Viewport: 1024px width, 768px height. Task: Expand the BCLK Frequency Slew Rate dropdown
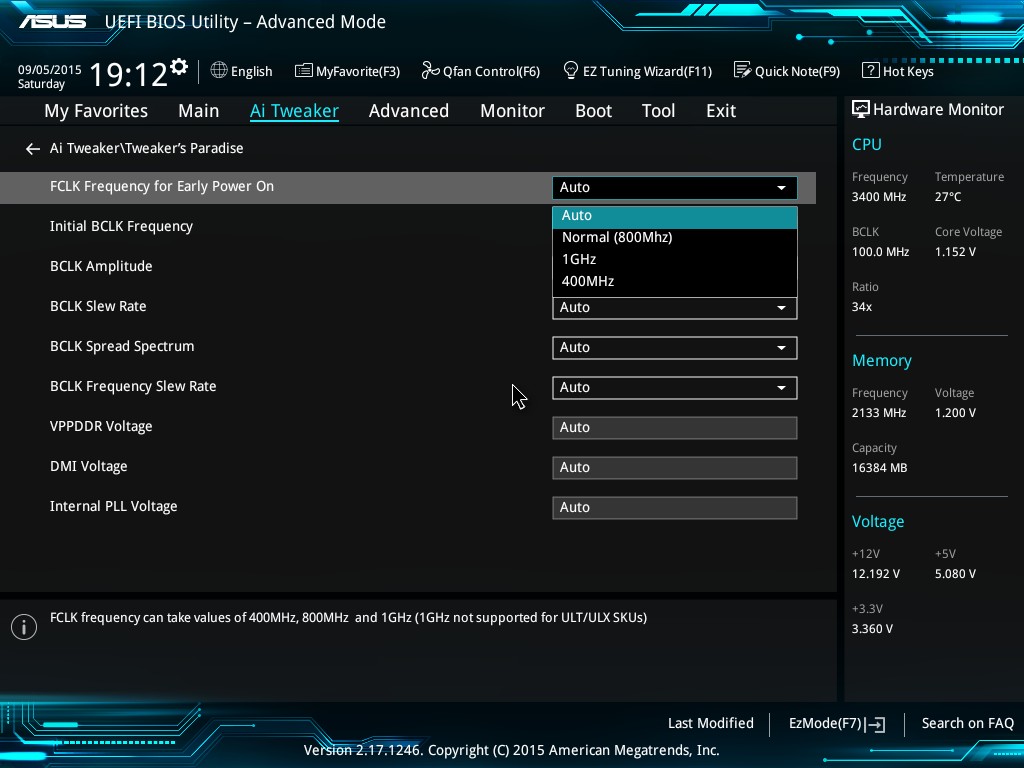(x=675, y=387)
